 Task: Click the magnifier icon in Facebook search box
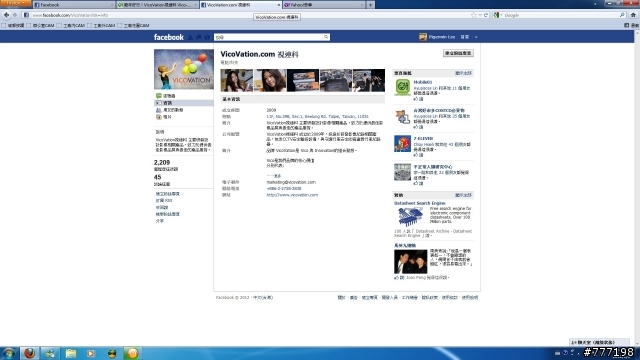[326, 37]
